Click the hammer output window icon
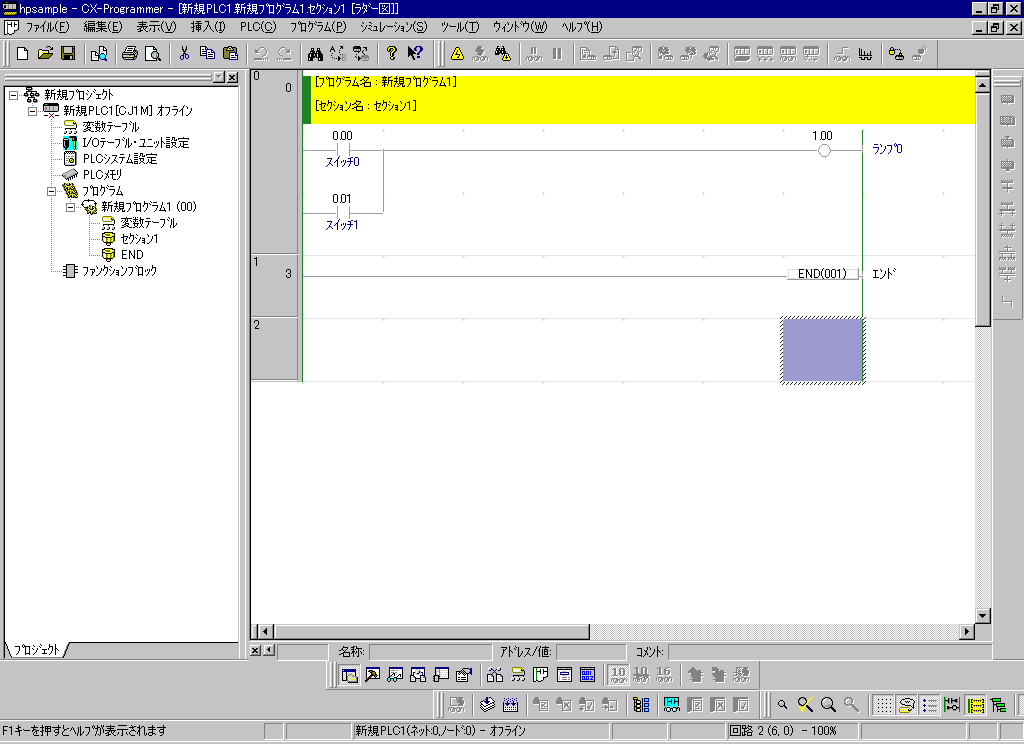The image size is (1024, 744). click(372, 675)
